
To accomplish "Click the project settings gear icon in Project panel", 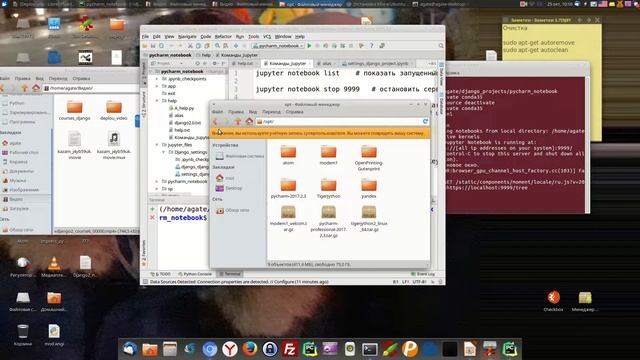I will click(214, 64).
